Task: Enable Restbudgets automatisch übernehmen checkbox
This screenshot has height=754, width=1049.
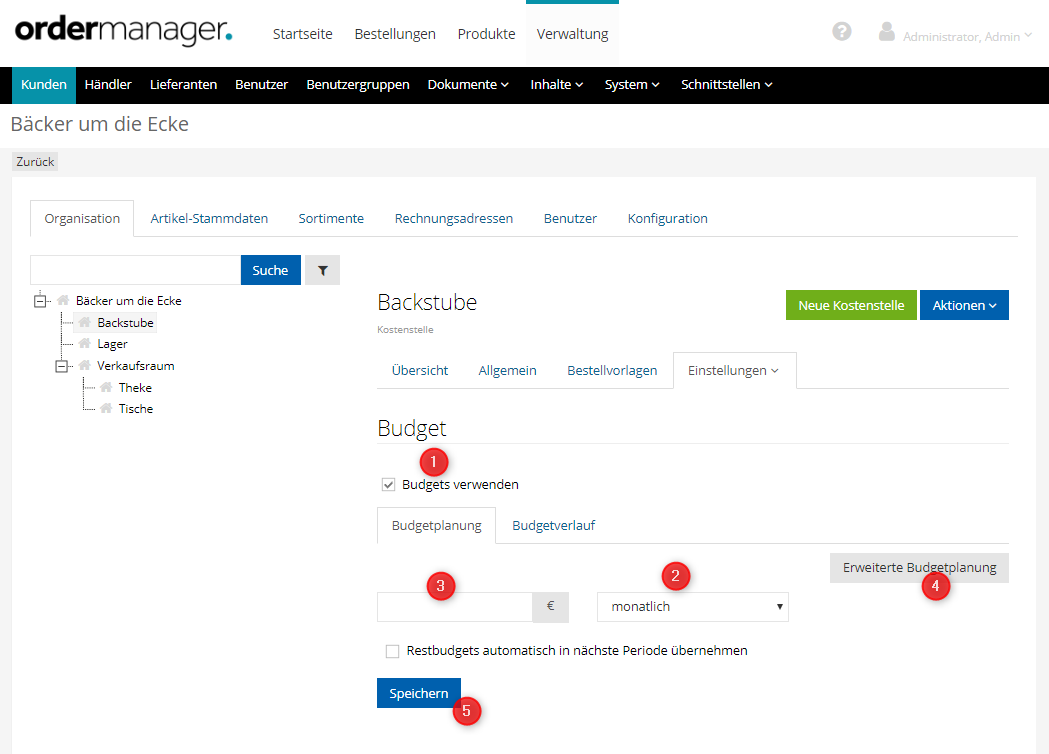Action: click(393, 651)
